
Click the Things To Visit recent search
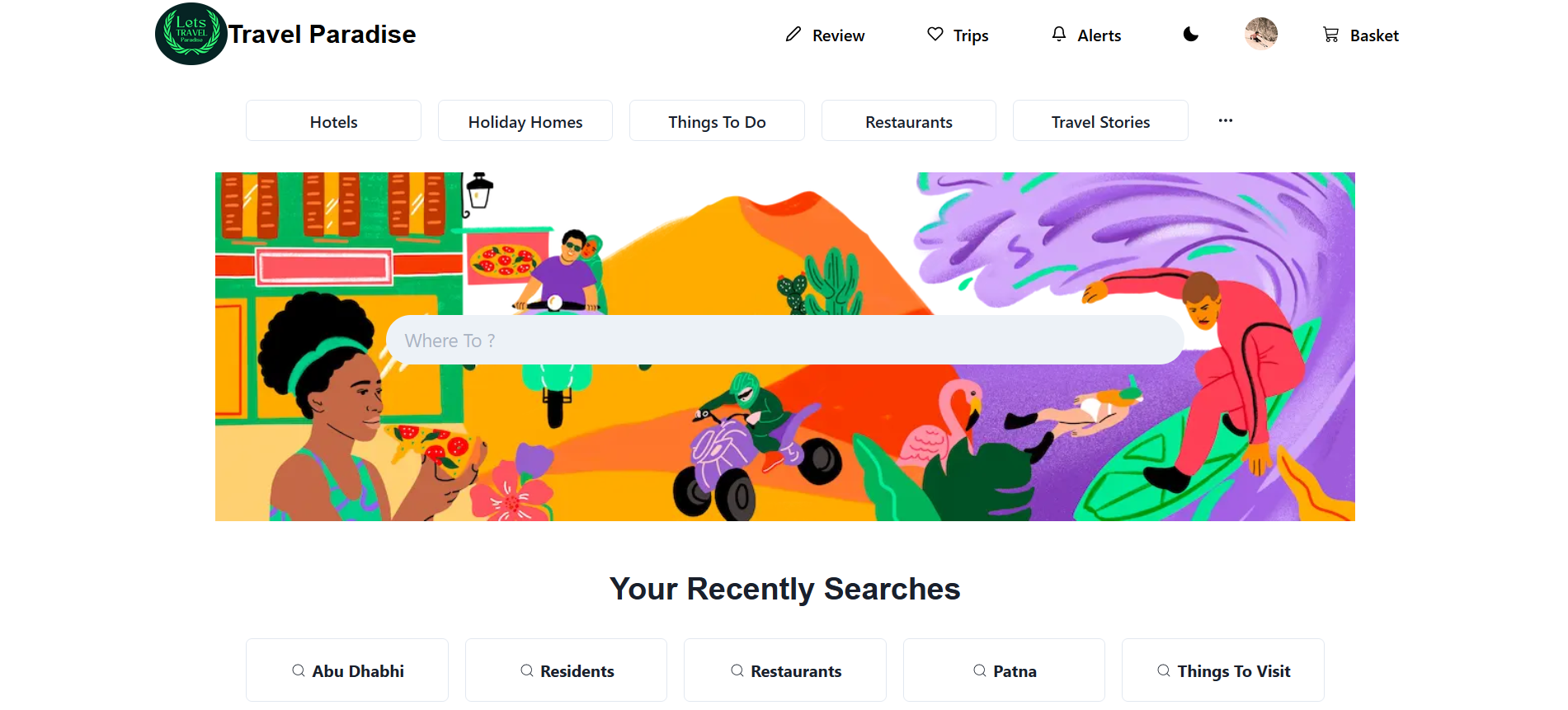pos(1222,670)
